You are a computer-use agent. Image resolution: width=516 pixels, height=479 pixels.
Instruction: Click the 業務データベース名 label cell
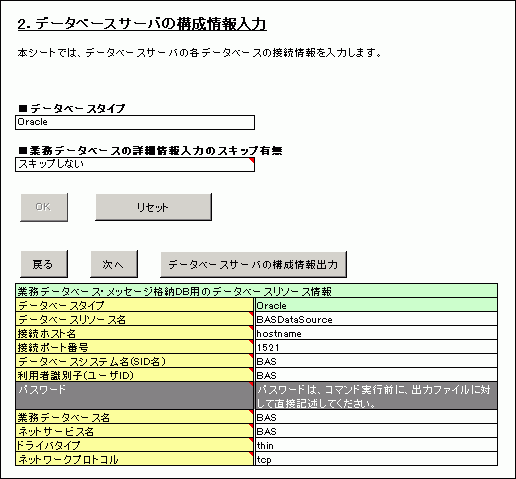(x=134, y=417)
